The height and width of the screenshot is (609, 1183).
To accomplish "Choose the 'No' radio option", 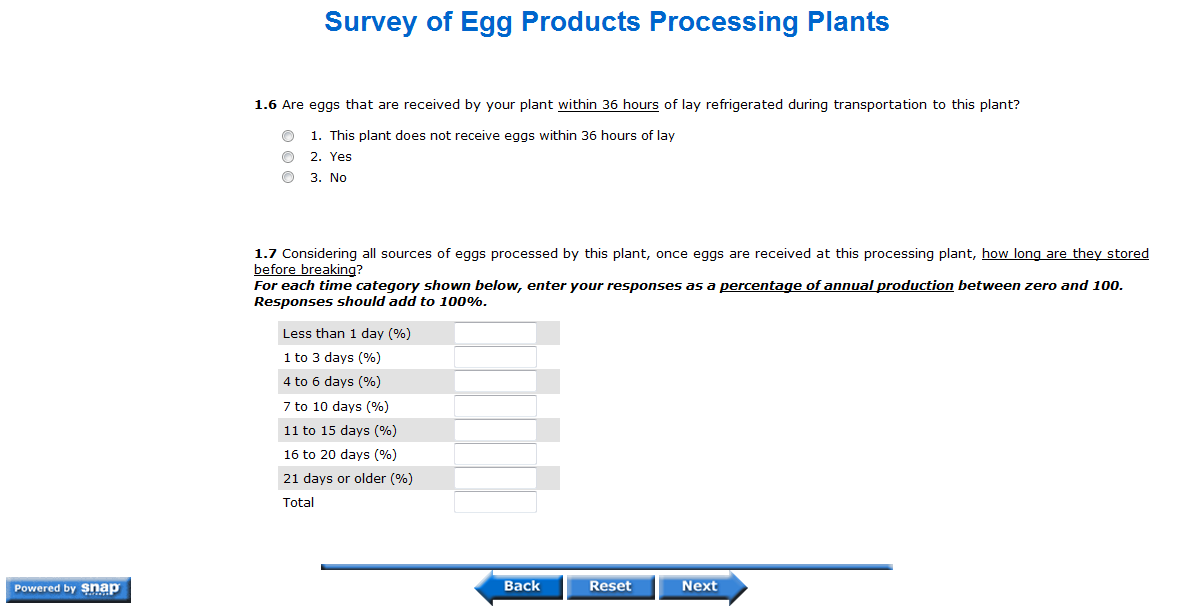I will (x=288, y=178).
